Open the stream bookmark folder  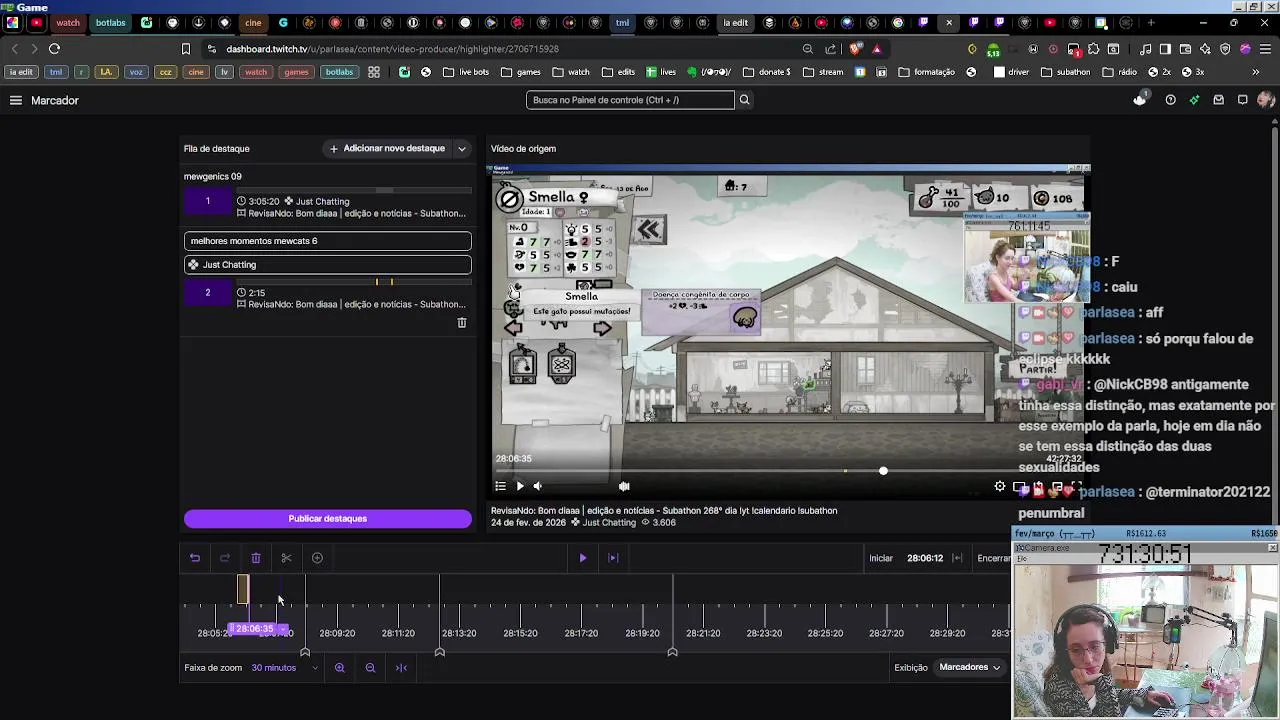[823, 72]
